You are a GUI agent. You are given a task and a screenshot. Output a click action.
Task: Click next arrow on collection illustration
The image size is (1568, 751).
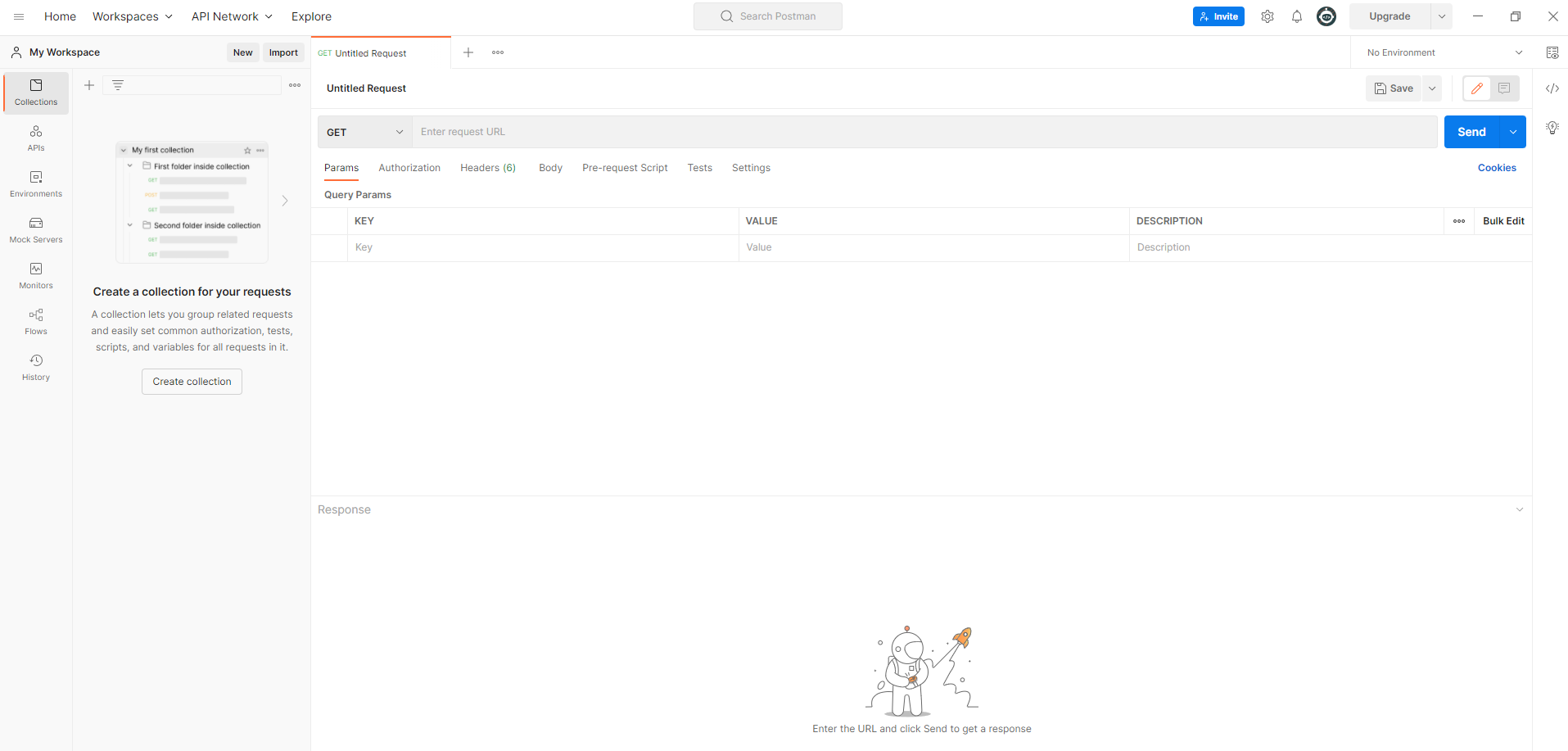click(285, 201)
